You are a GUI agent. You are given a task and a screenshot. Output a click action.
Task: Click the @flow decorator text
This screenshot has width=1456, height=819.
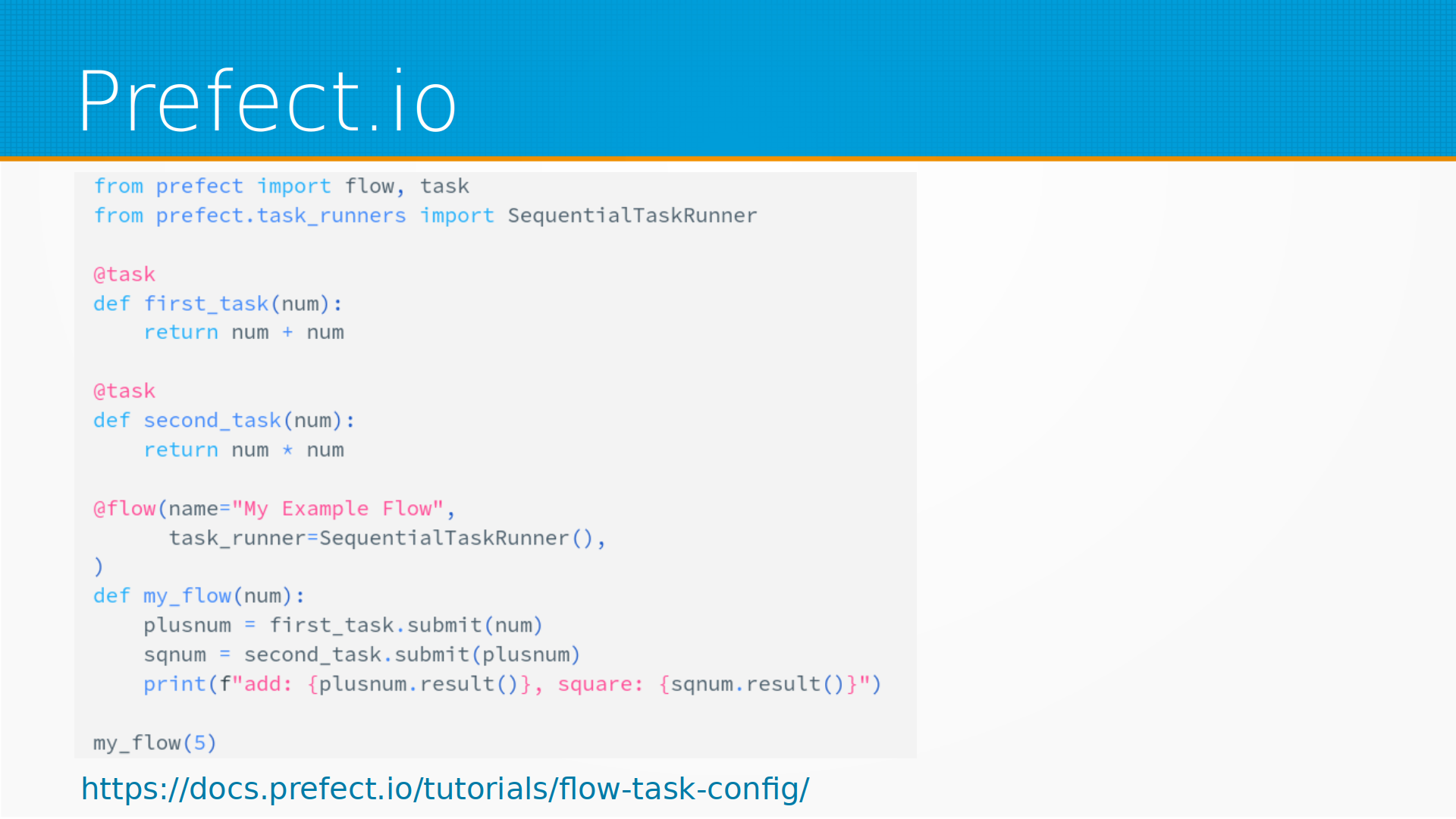124,509
